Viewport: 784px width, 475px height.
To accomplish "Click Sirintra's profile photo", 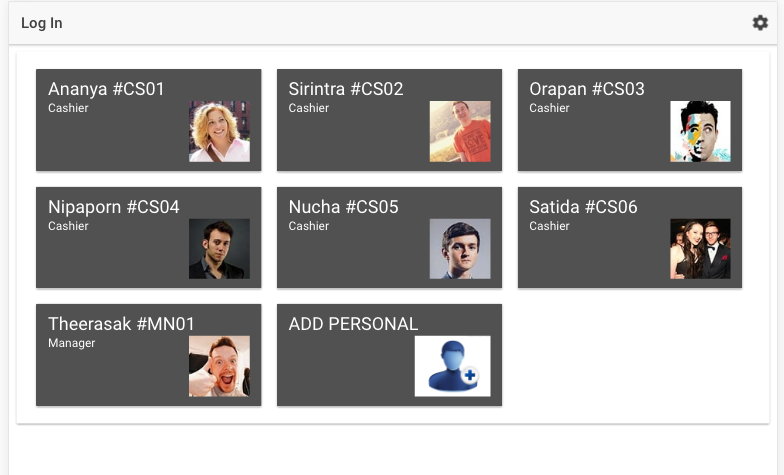I will [460, 131].
